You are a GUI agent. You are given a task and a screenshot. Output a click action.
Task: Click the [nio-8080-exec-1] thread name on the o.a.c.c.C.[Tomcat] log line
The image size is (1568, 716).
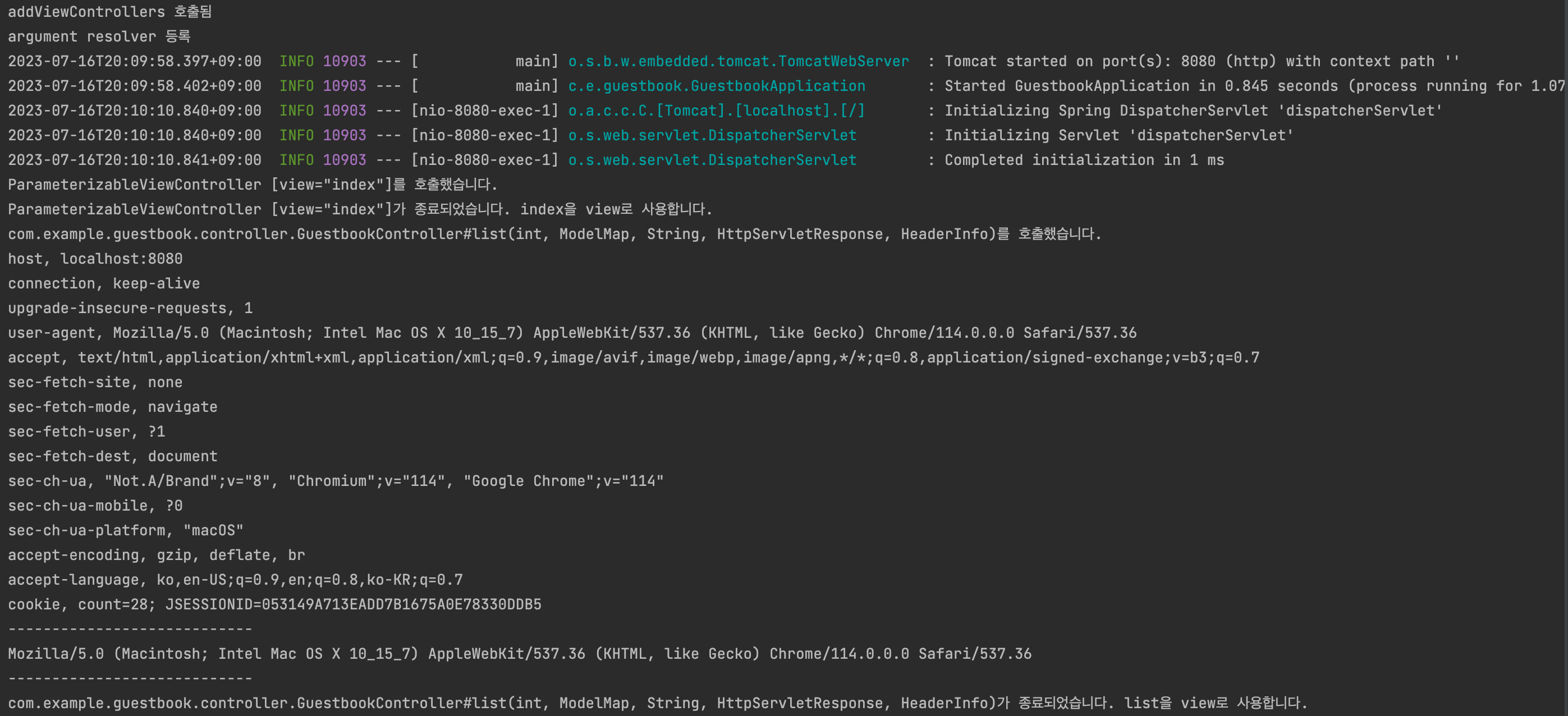pos(485,110)
